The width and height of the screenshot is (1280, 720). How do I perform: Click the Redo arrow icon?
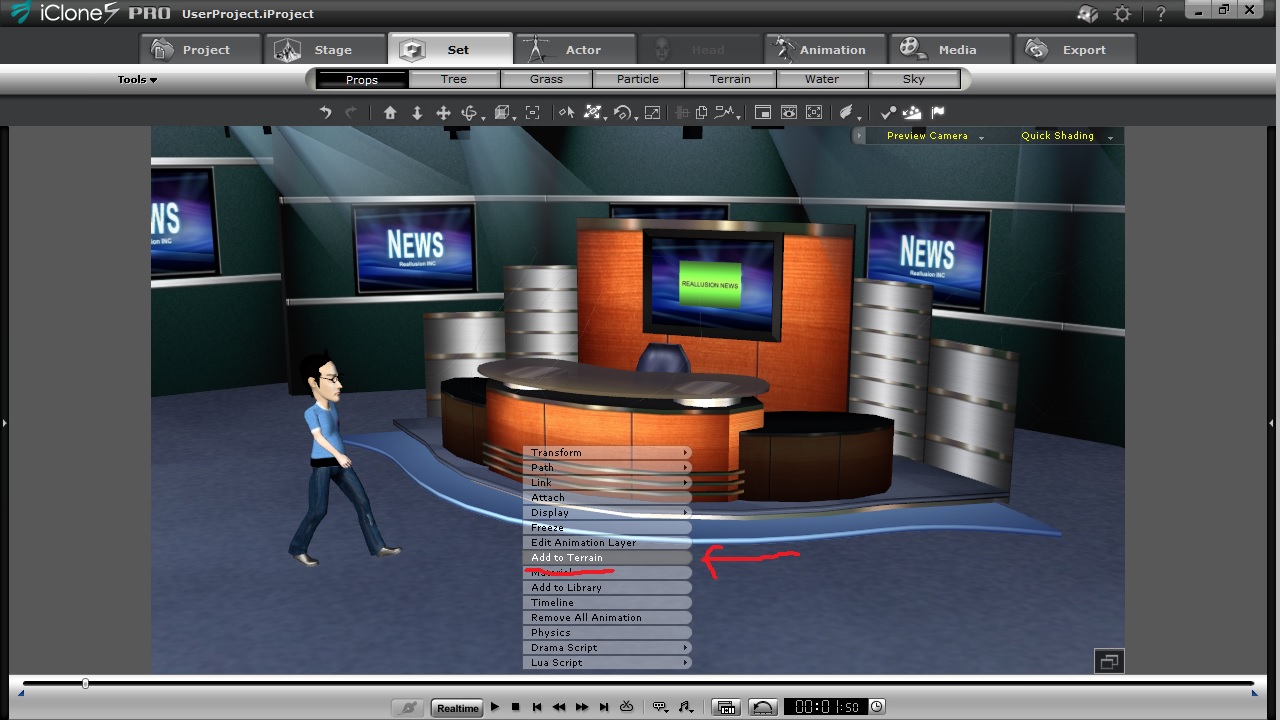351,112
